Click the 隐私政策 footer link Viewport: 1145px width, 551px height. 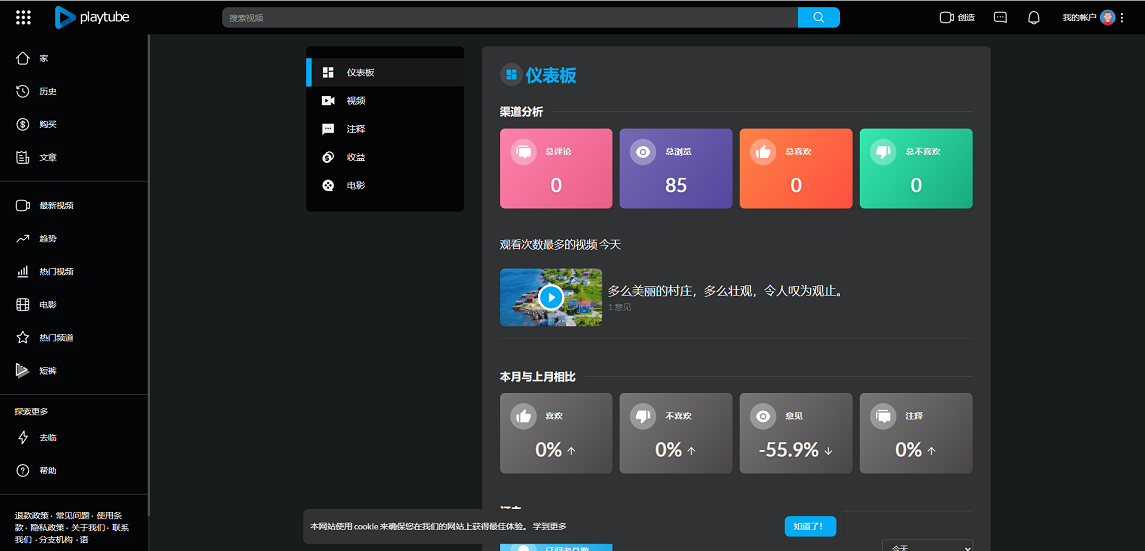[x=47, y=527]
